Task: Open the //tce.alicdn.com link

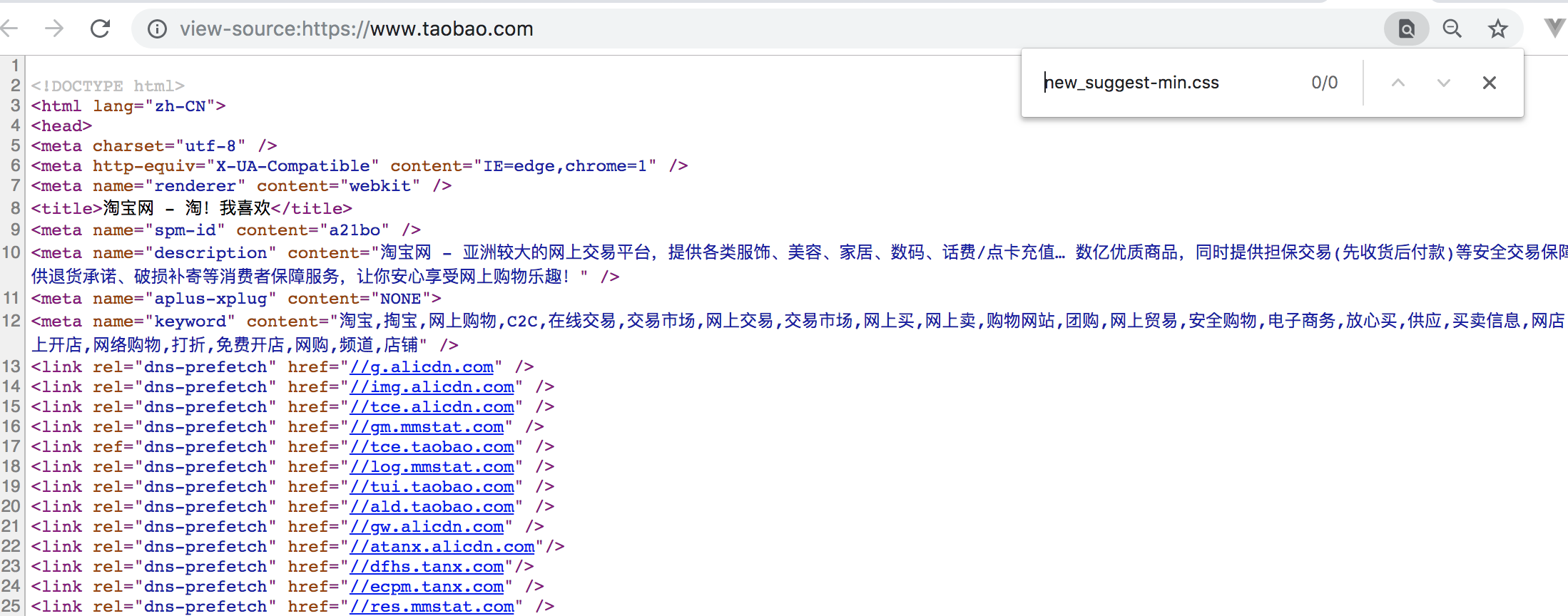Action: 432,407
